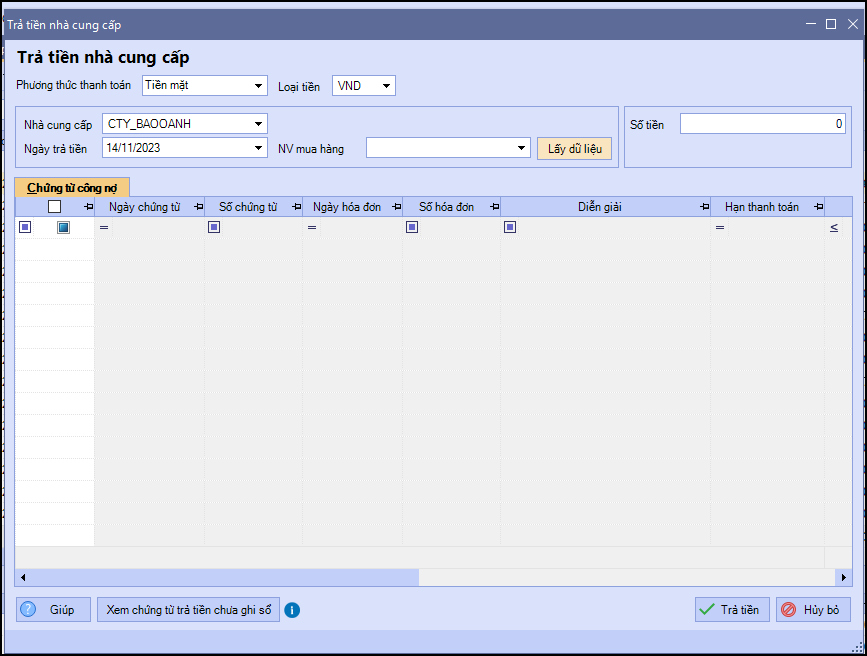Click equals filter icon under Ngày hóa đơn
This screenshot has height=656, width=867.
[x=312, y=228]
